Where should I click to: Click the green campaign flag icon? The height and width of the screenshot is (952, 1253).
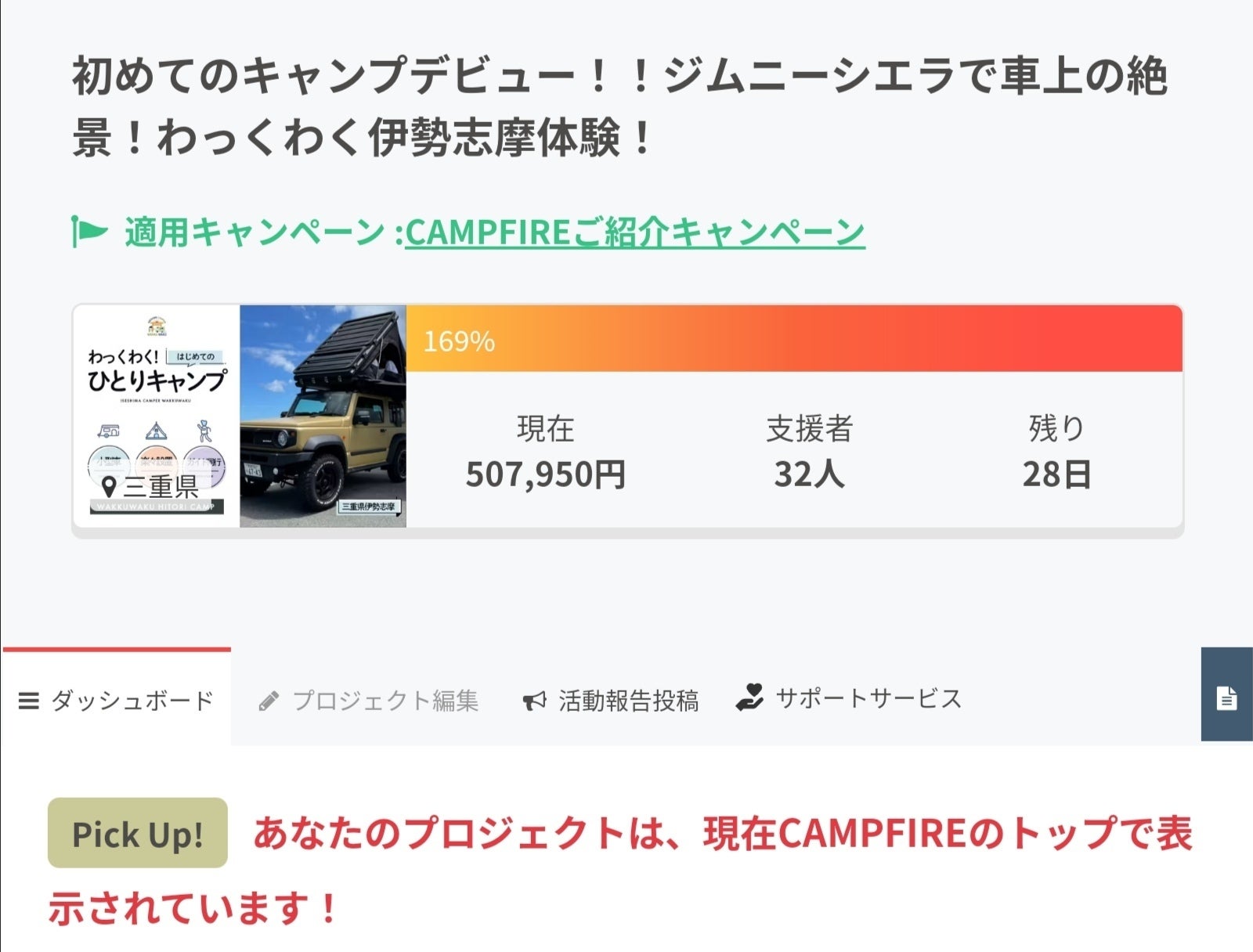pyautogui.click(x=89, y=231)
